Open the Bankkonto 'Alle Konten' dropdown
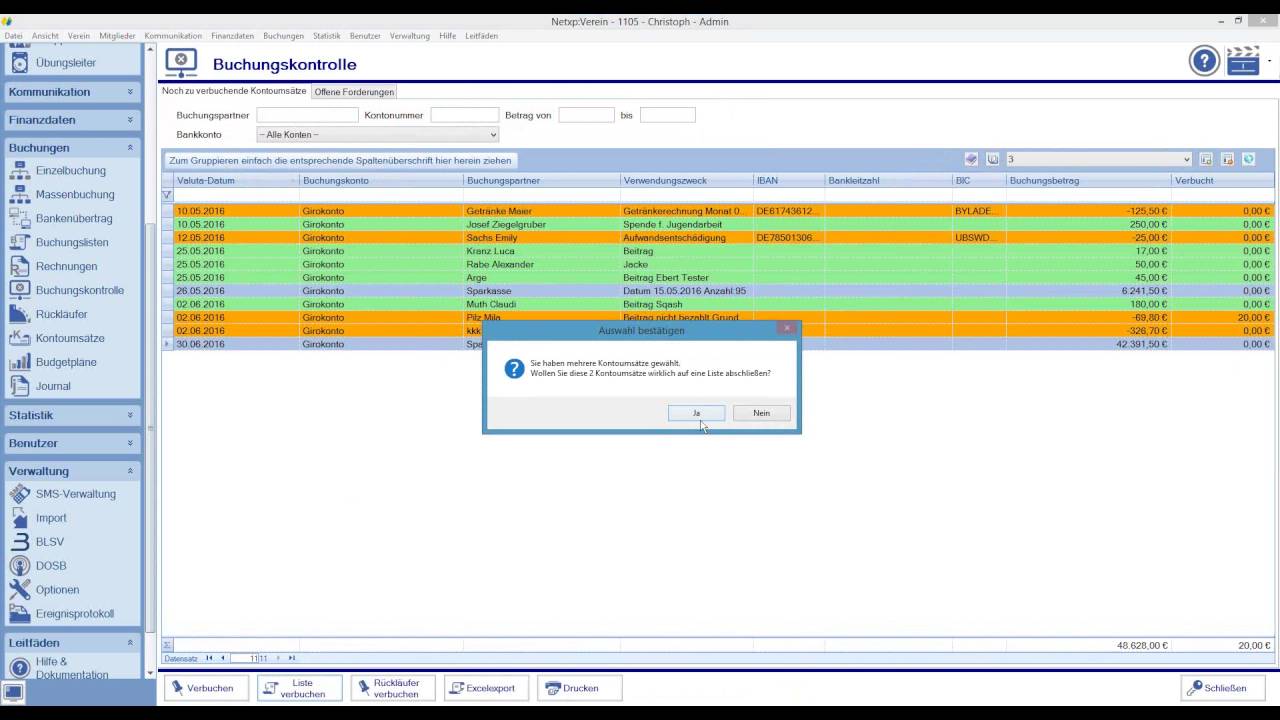Image resolution: width=1280 pixels, height=720 pixels. 378,134
